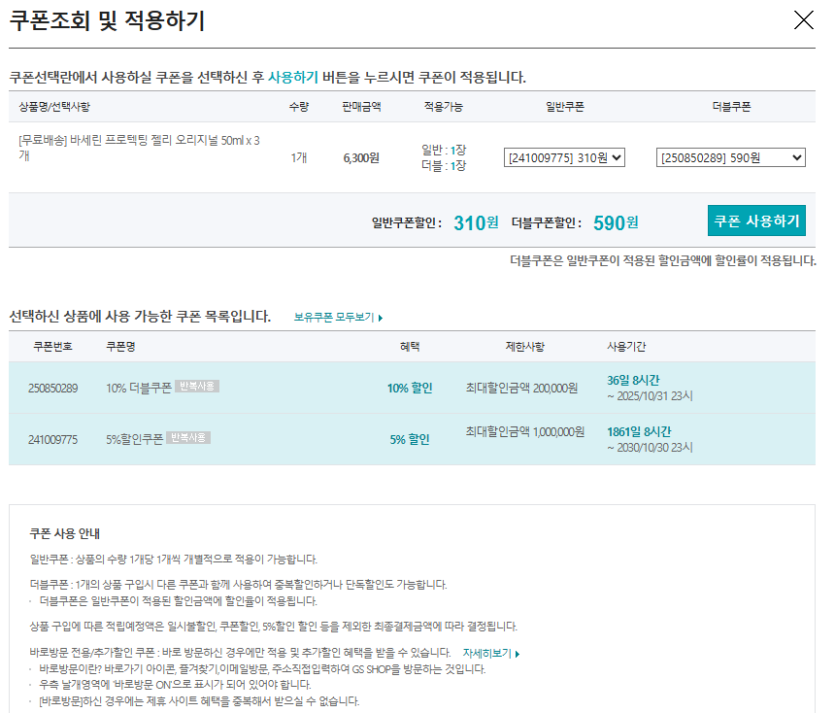
Task: Click the 5% 할인 benefit text
Action: 409,439
